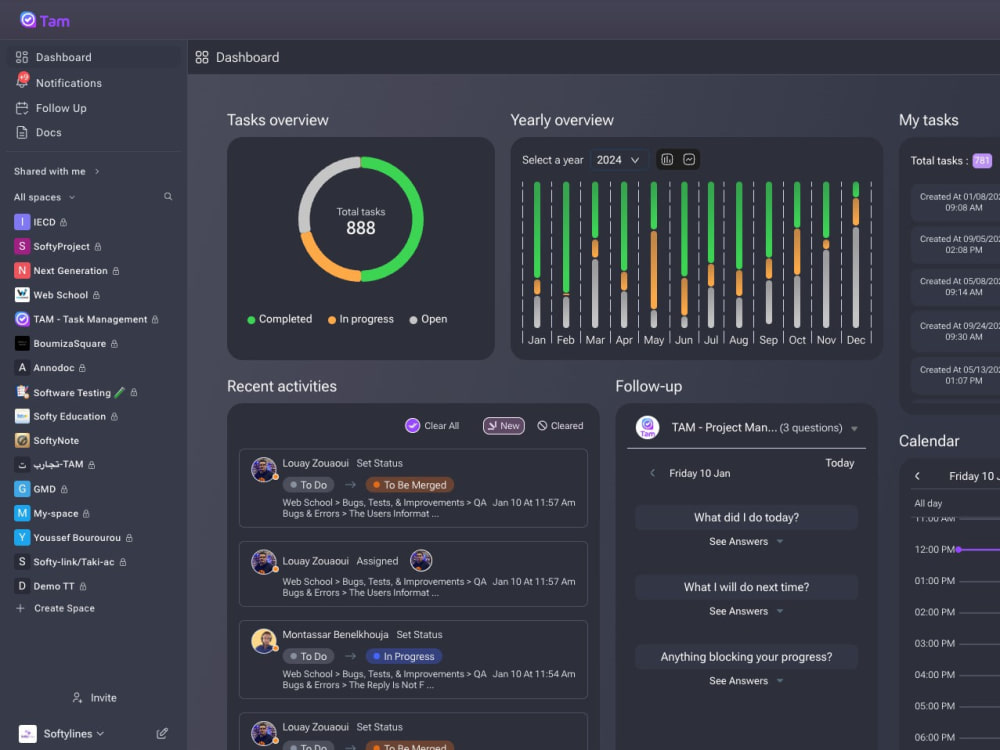Expand See Answers under Anything blocking your progress

[746, 680]
